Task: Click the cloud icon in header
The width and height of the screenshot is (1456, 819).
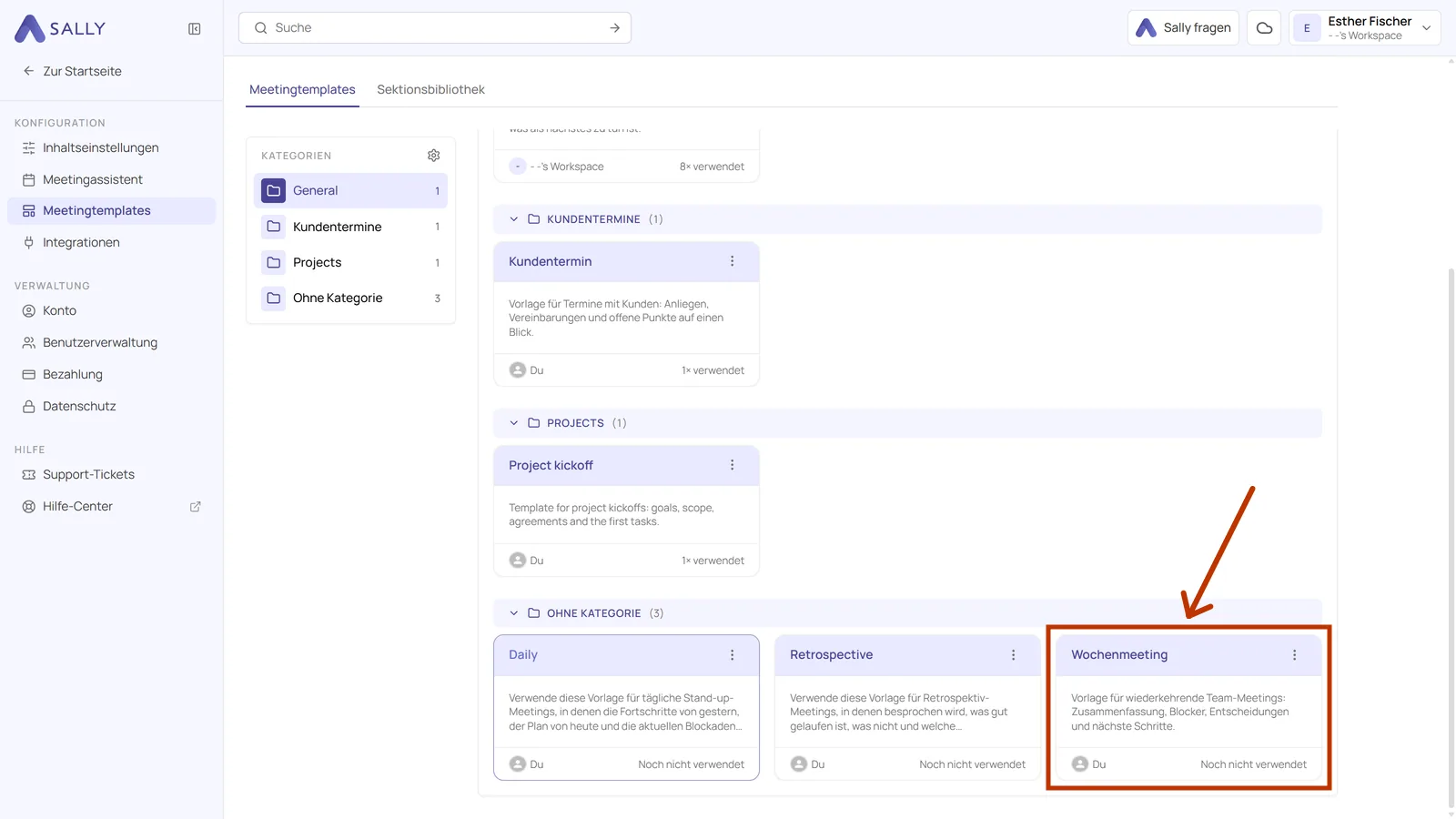Action: point(1264,28)
